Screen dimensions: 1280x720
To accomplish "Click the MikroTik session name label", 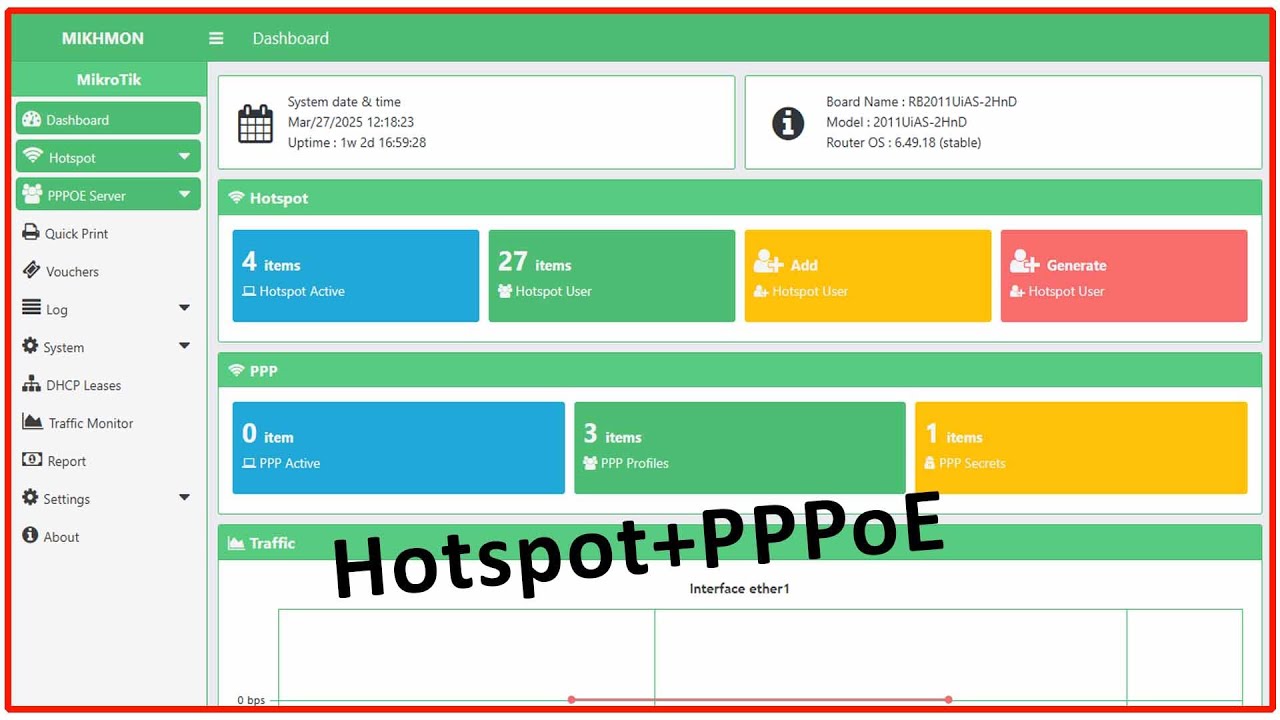I will click(x=109, y=79).
